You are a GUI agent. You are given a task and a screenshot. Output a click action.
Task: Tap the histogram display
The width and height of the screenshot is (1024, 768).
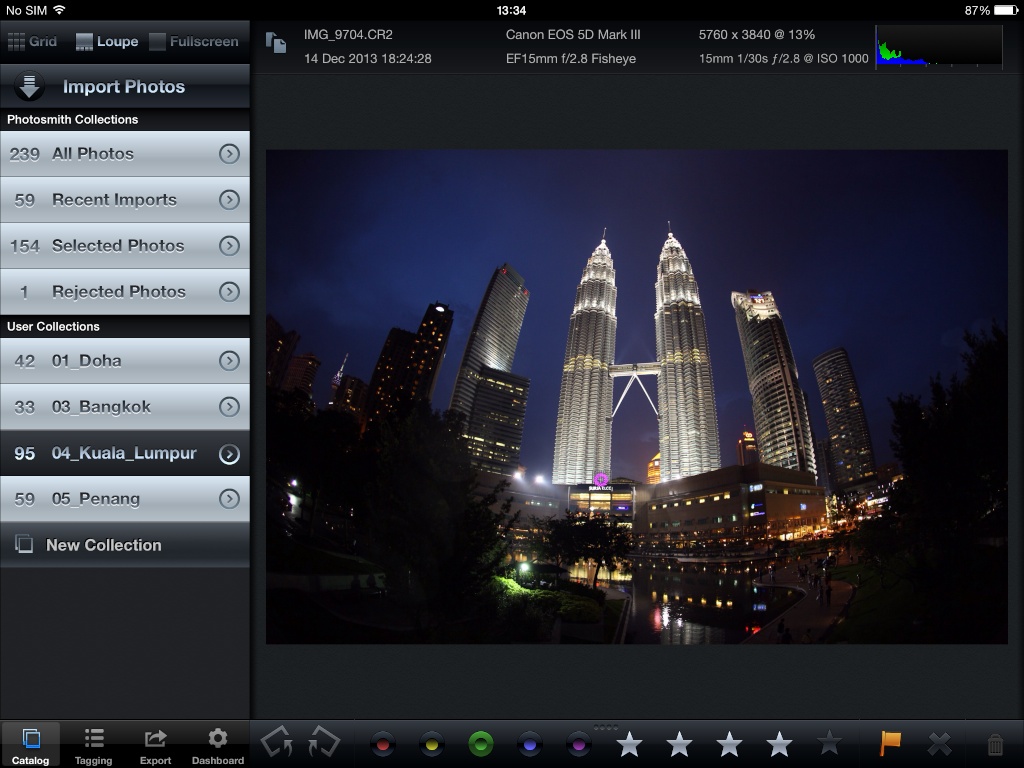coord(938,46)
